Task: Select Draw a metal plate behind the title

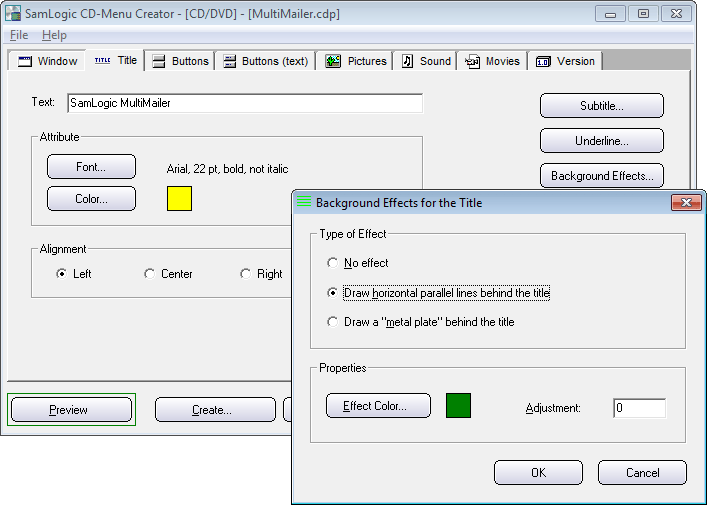Action: coord(332,321)
